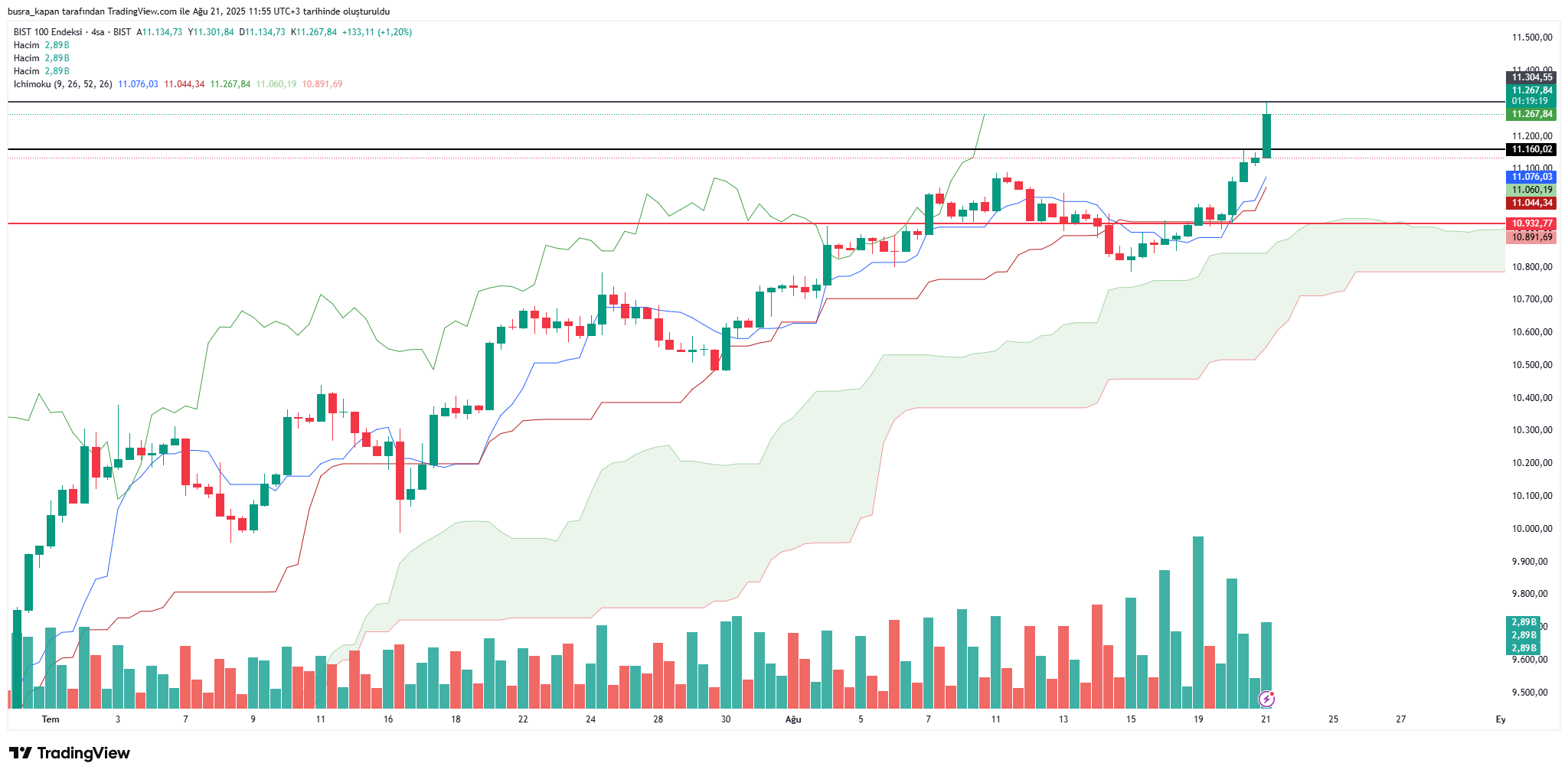Click the 'Tem' month marker on time axis
The height and width of the screenshot is (776, 1568).
pyautogui.click(x=51, y=719)
